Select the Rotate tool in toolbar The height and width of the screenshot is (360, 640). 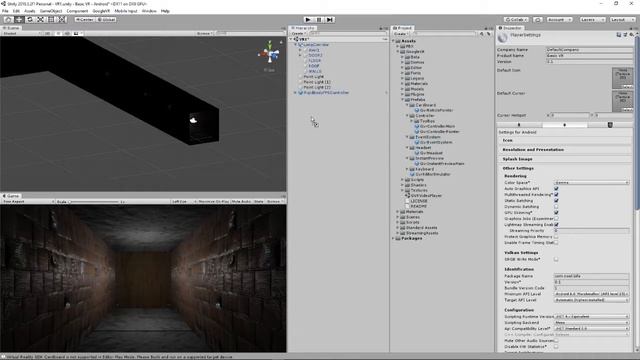[29, 20]
